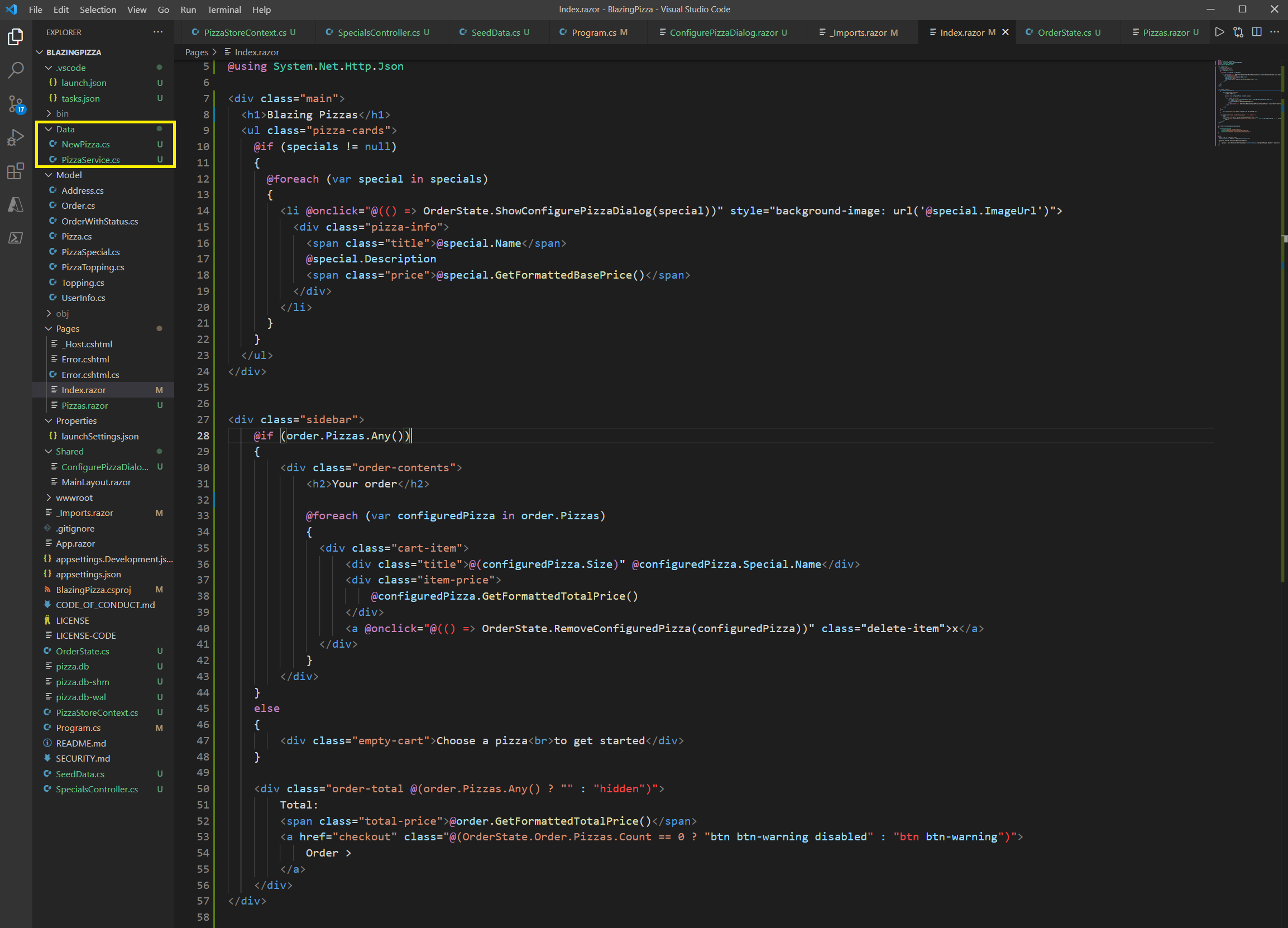The height and width of the screenshot is (928, 1288).
Task: Expand the wwwroot folder
Action: (74, 498)
